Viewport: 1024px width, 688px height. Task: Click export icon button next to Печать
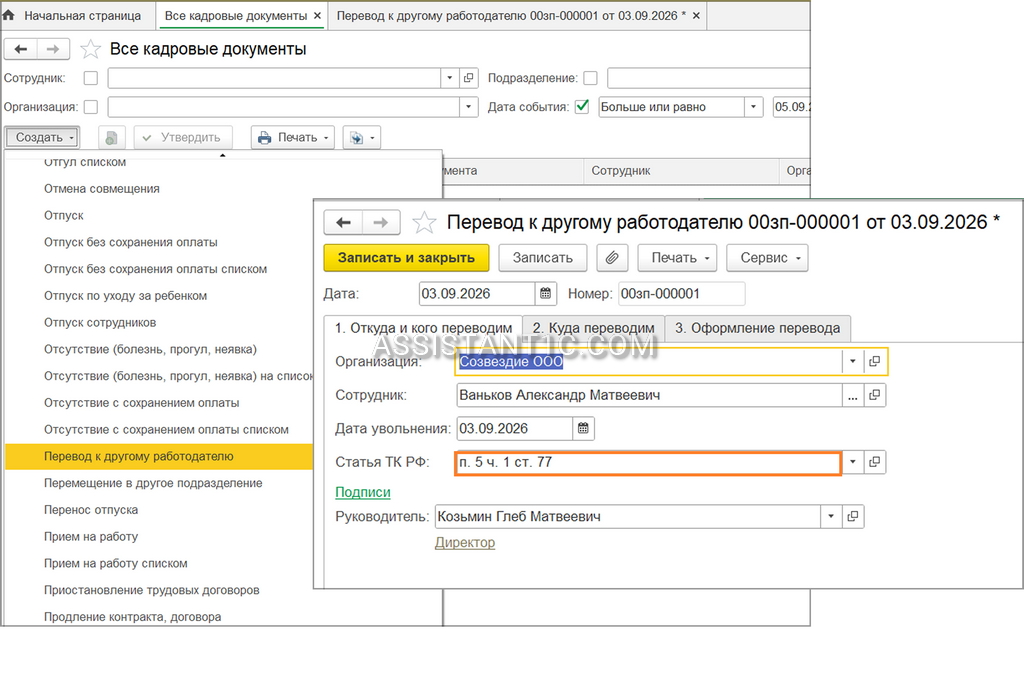tap(362, 138)
